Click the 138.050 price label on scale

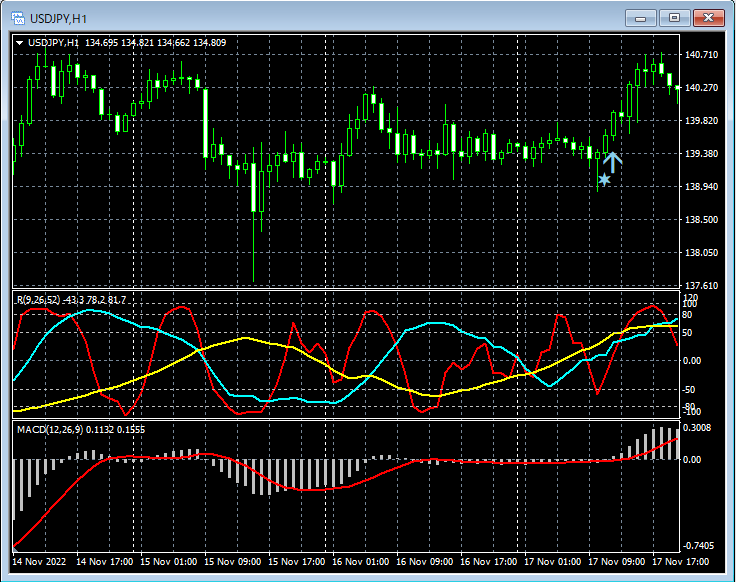click(x=702, y=253)
